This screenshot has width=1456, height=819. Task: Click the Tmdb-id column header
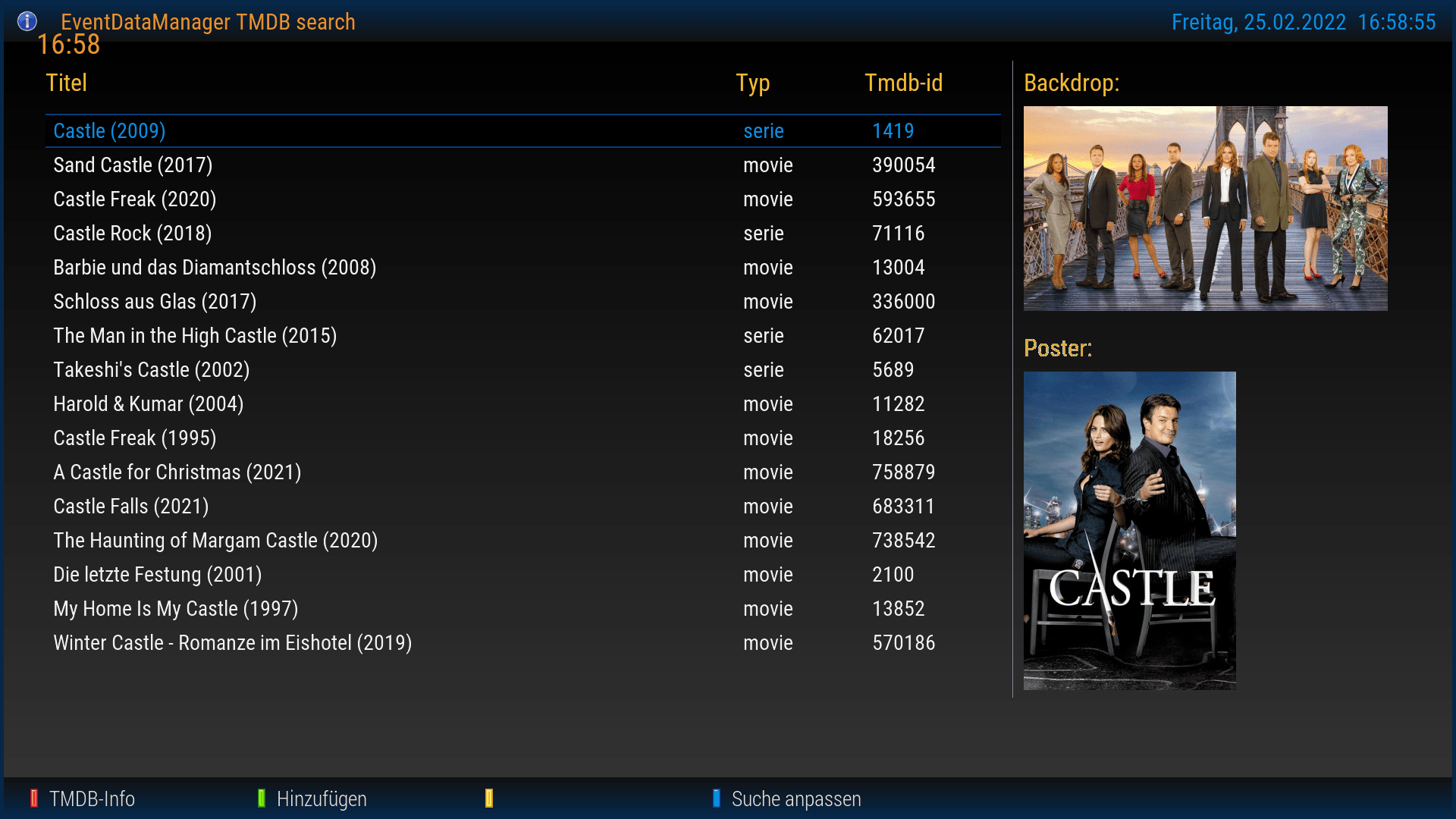tap(903, 83)
